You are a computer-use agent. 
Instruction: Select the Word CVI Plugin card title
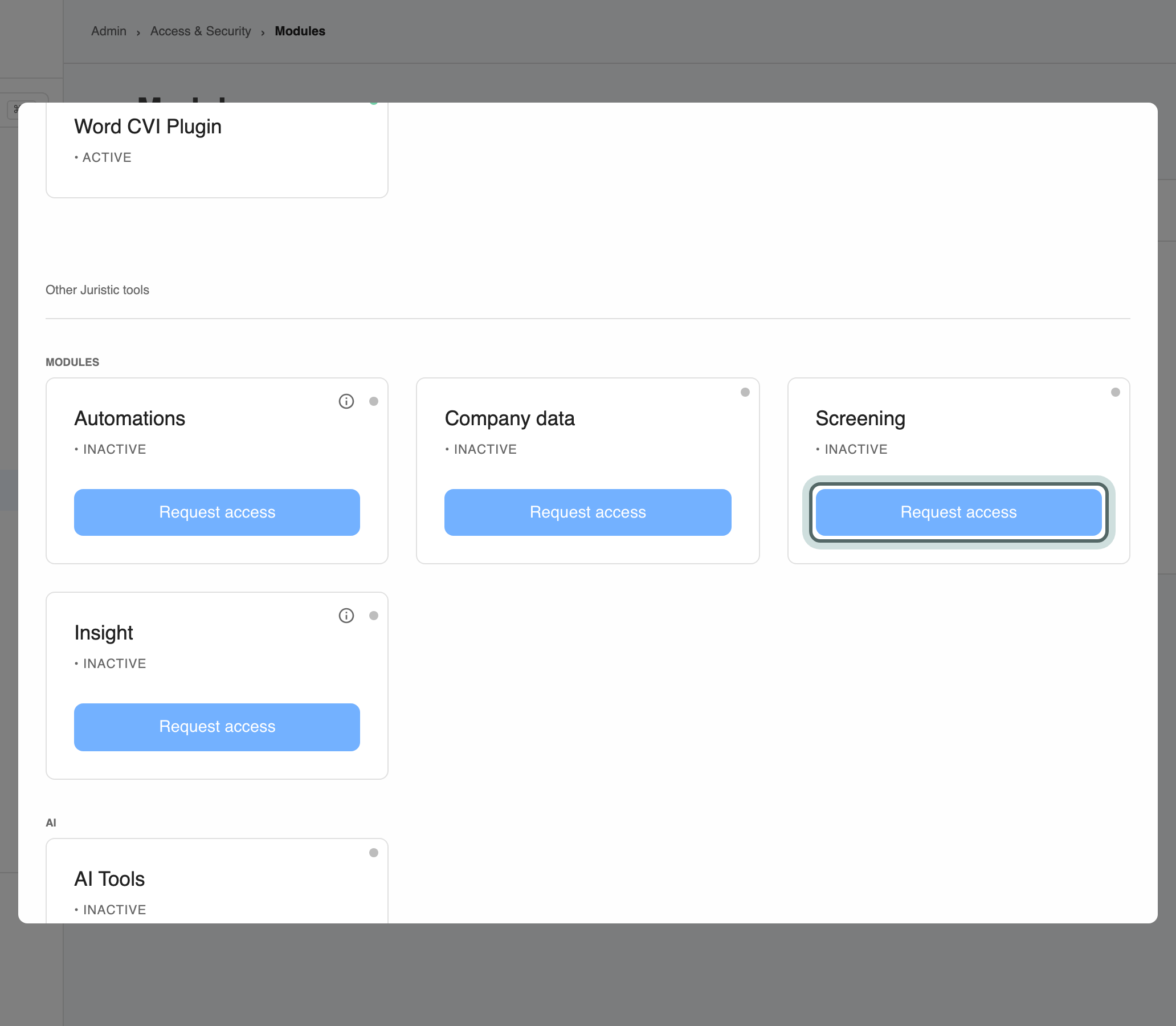coord(148,127)
